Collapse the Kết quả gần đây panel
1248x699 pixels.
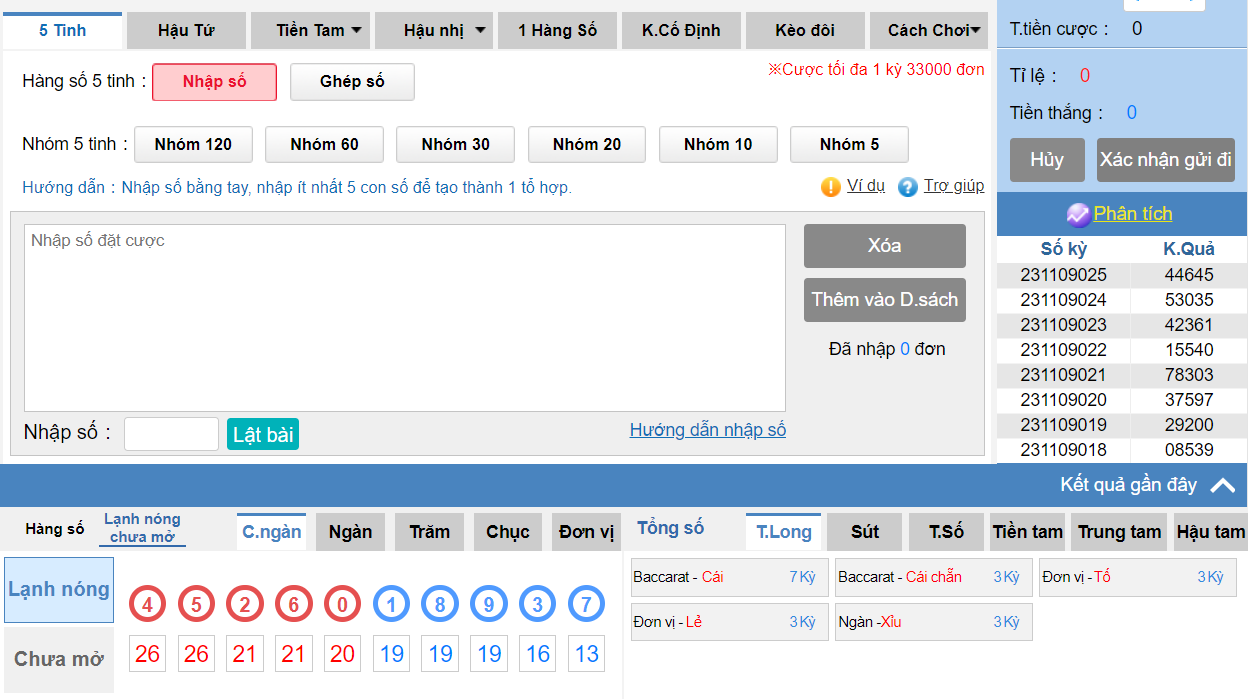tap(1222, 485)
